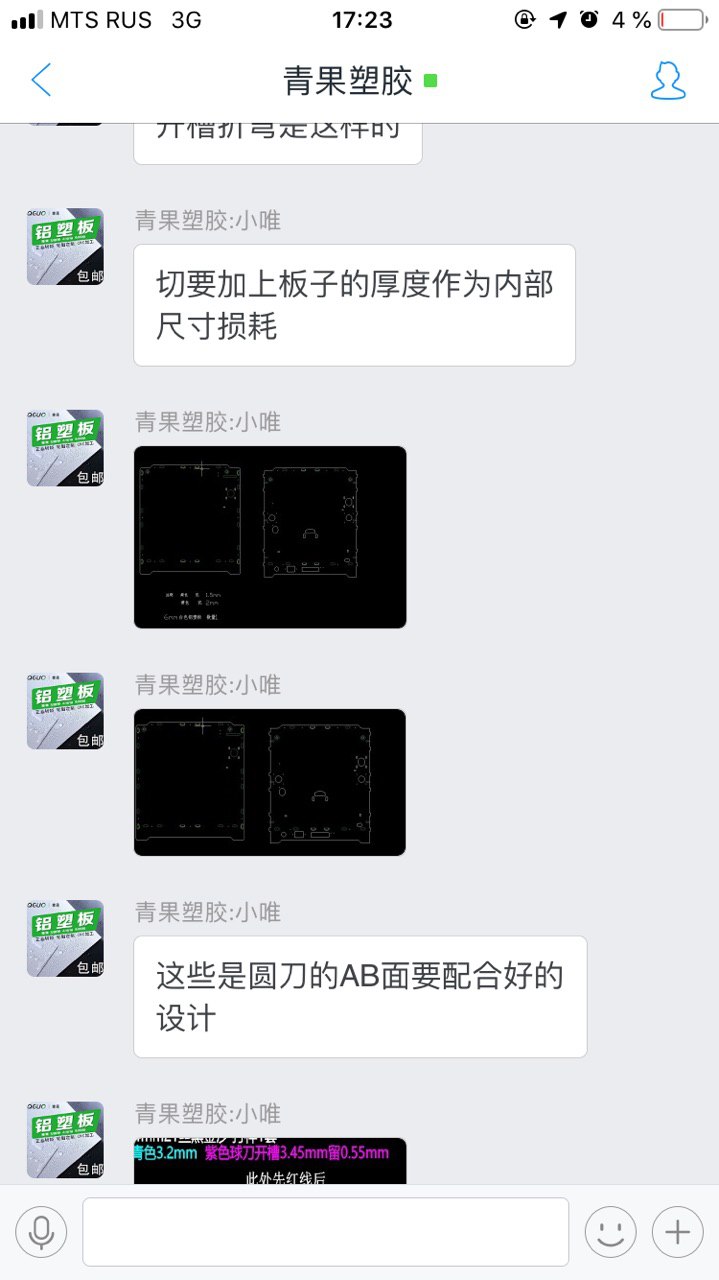Tap the partially visible top message bubble
This screenshot has height=1280, width=719.
[277, 143]
